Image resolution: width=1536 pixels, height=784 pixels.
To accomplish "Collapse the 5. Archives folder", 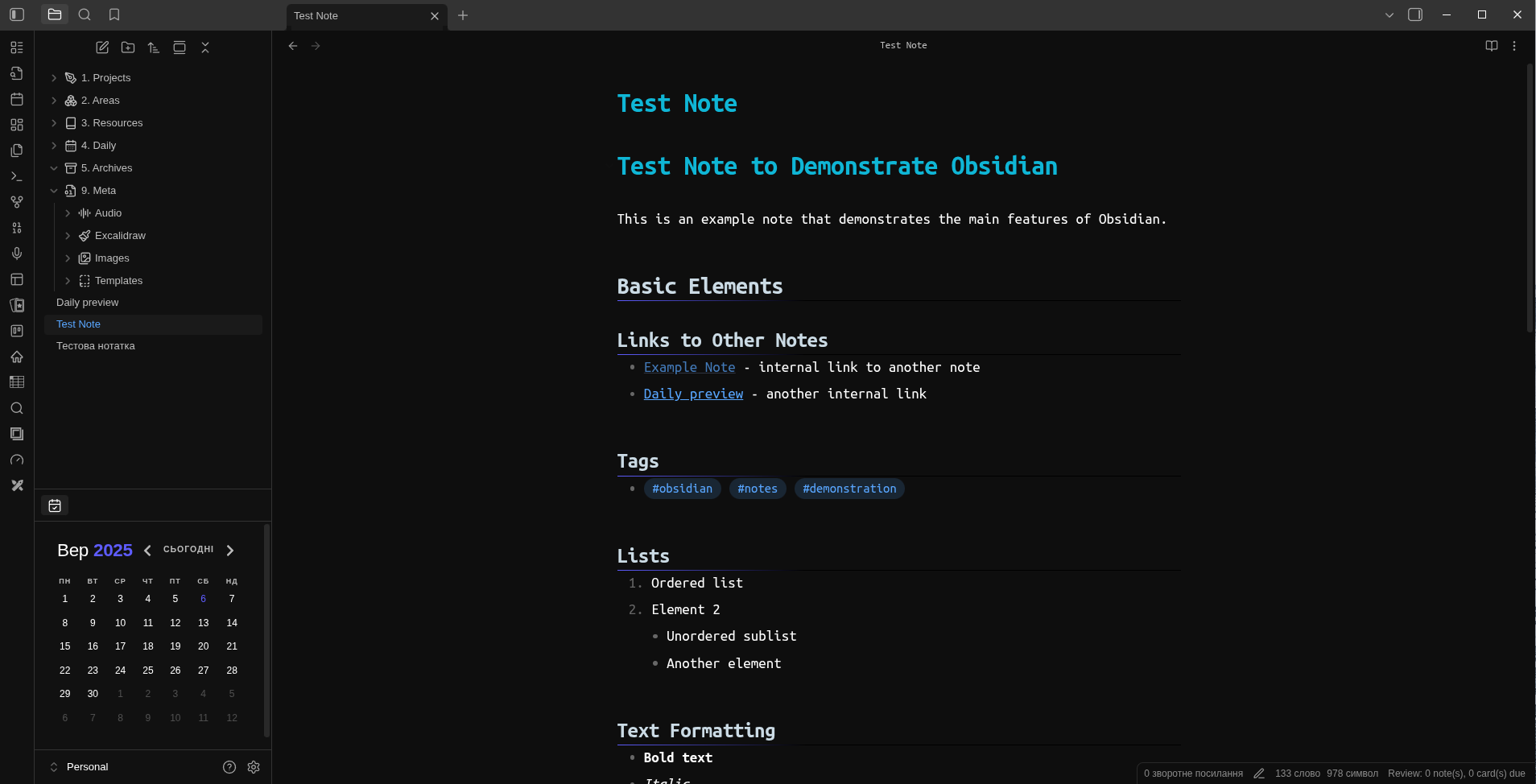I will [x=54, y=168].
